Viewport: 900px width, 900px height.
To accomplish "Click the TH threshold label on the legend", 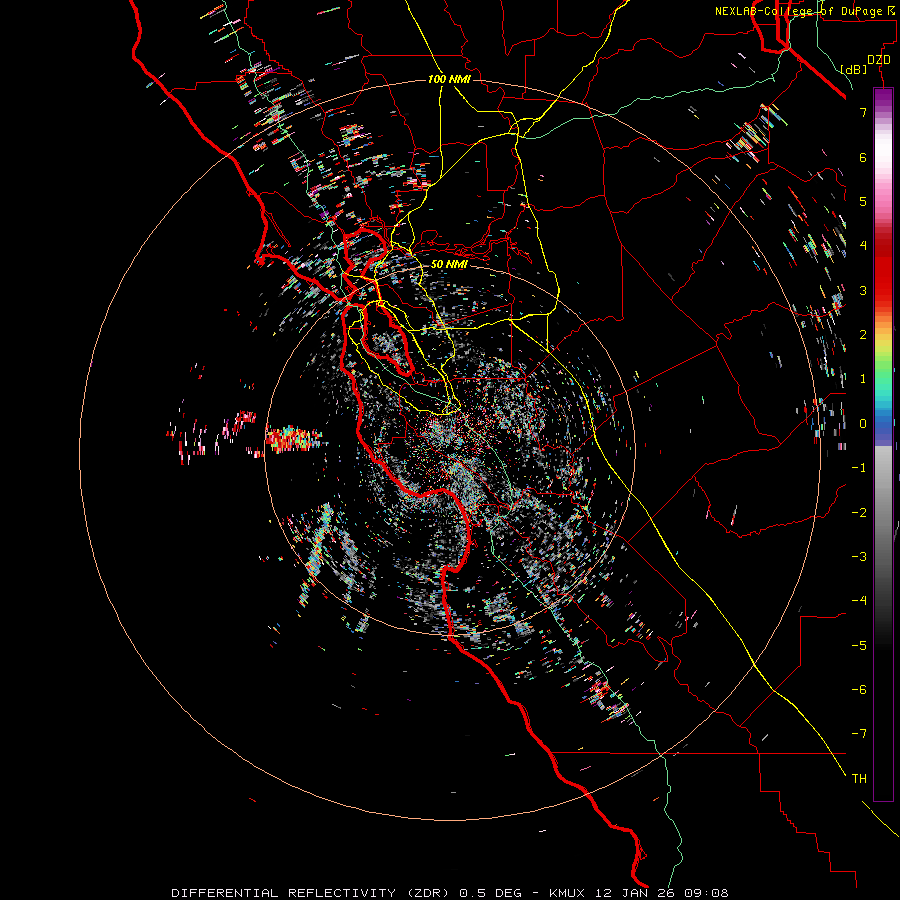I will pos(859,779).
